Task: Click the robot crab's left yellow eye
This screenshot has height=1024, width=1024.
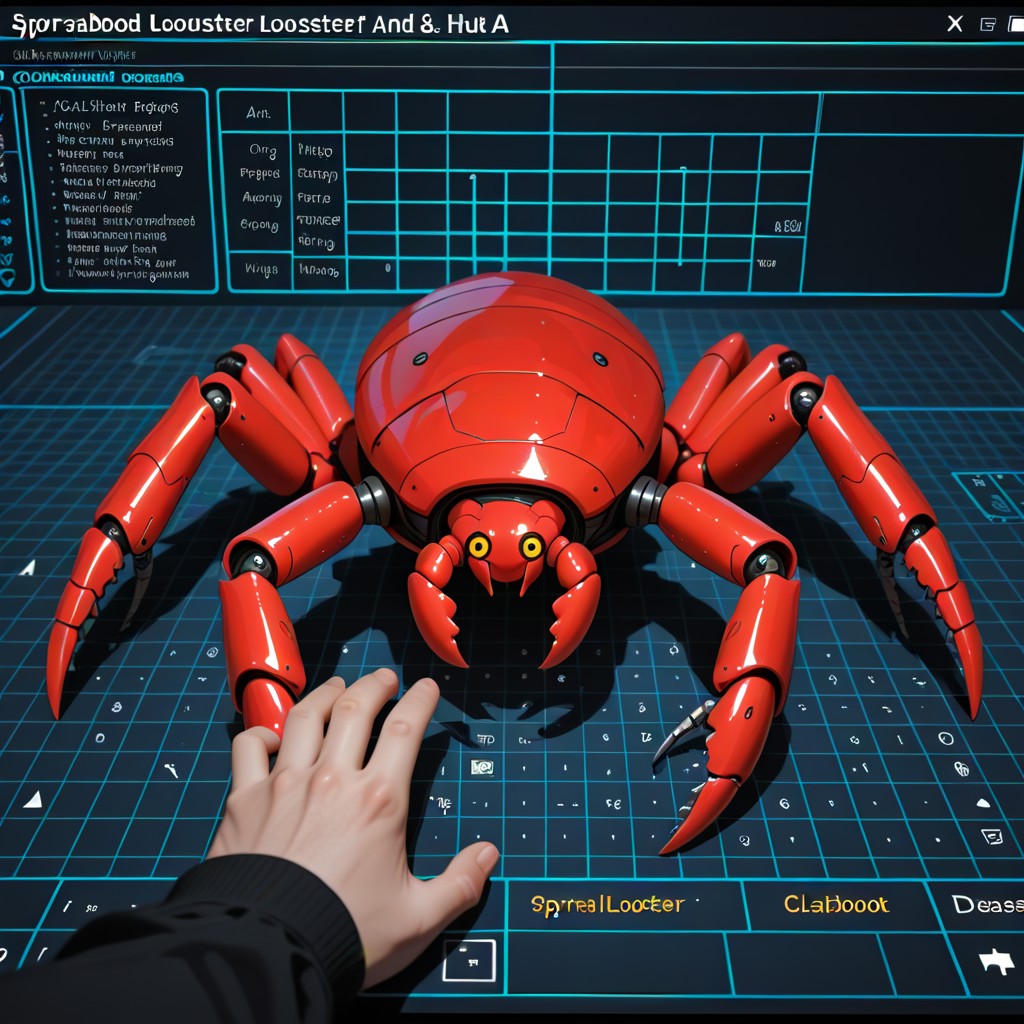Action: (479, 546)
